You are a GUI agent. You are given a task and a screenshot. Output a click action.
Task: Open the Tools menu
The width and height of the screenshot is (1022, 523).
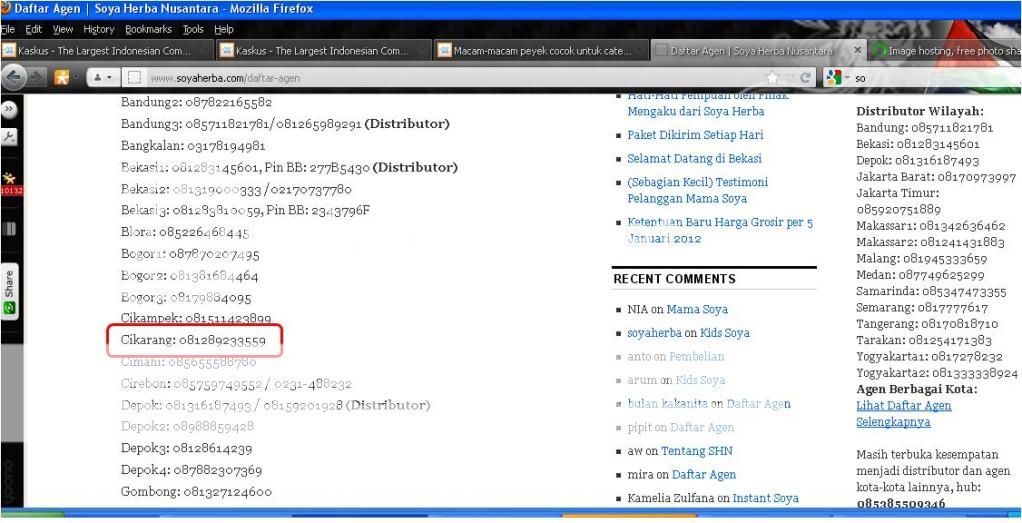[193, 29]
